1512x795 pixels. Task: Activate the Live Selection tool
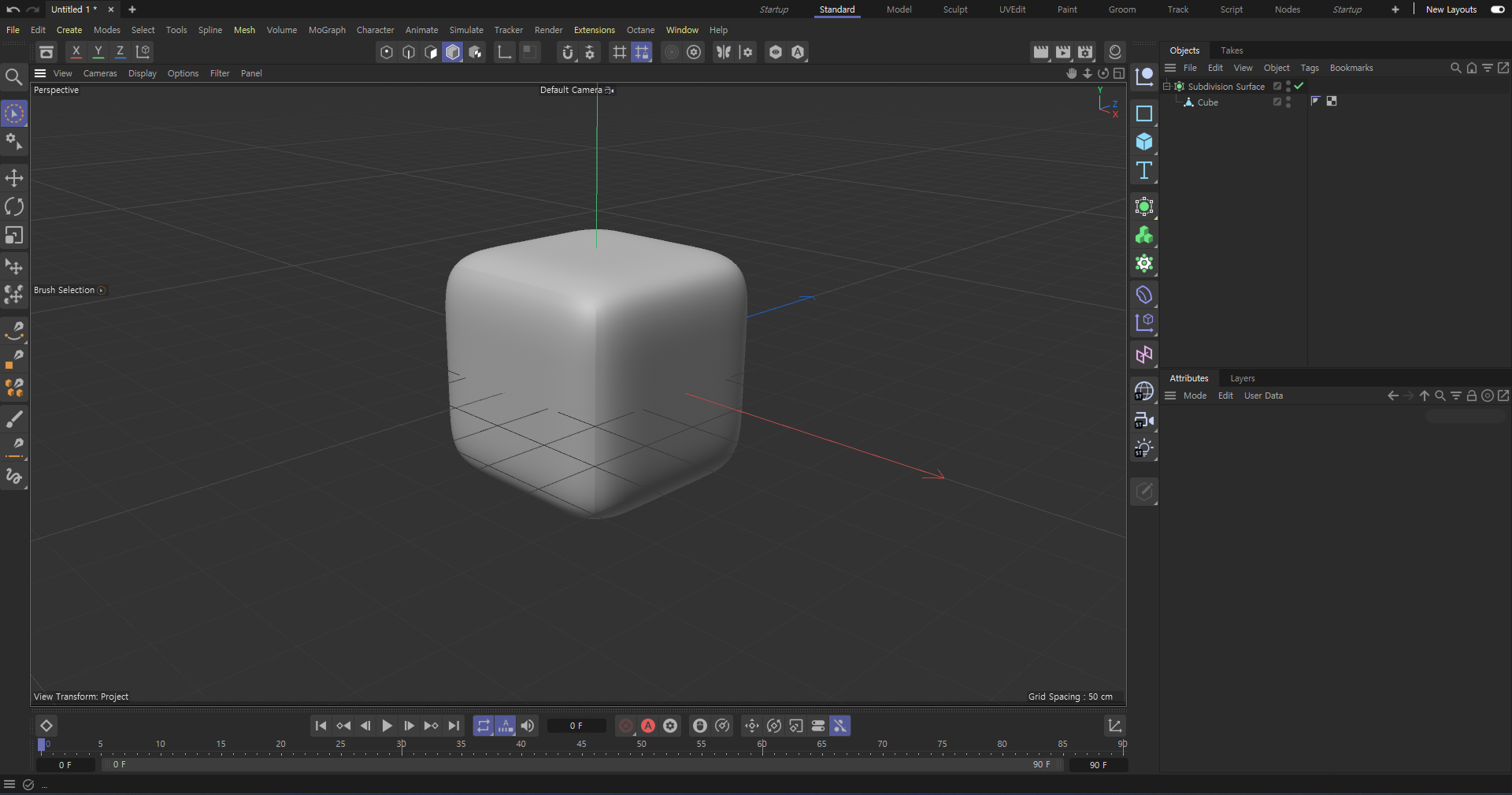pyautogui.click(x=14, y=113)
